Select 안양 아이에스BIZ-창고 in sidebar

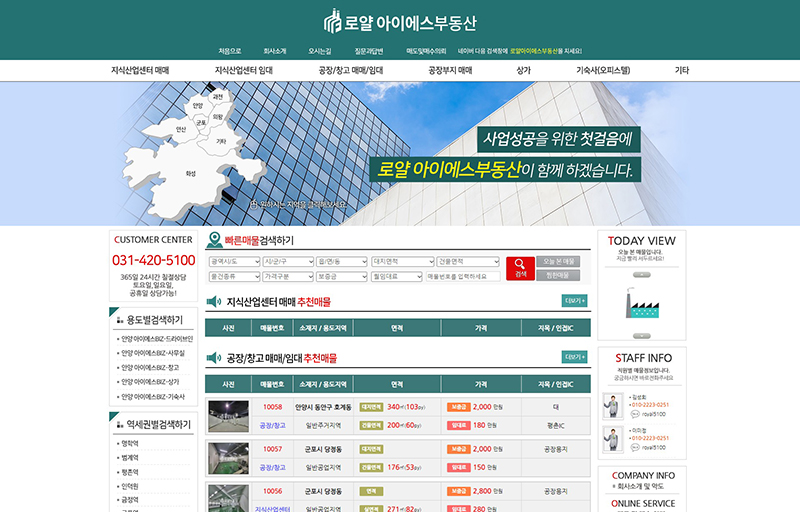[x=150, y=367]
